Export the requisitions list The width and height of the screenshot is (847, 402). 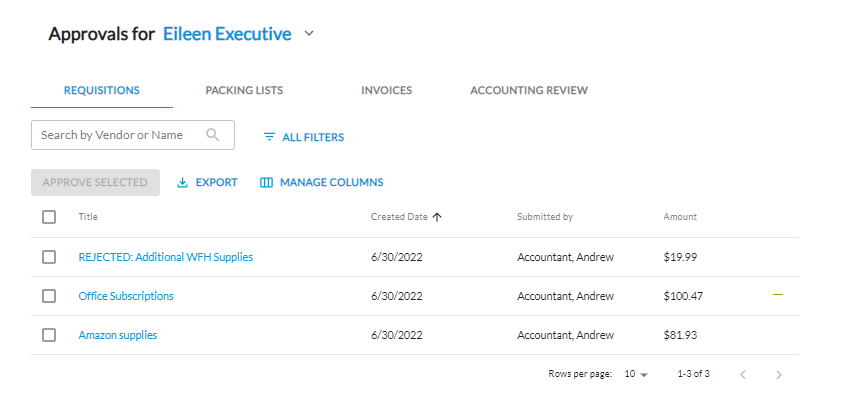pyautogui.click(x=207, y=182)
